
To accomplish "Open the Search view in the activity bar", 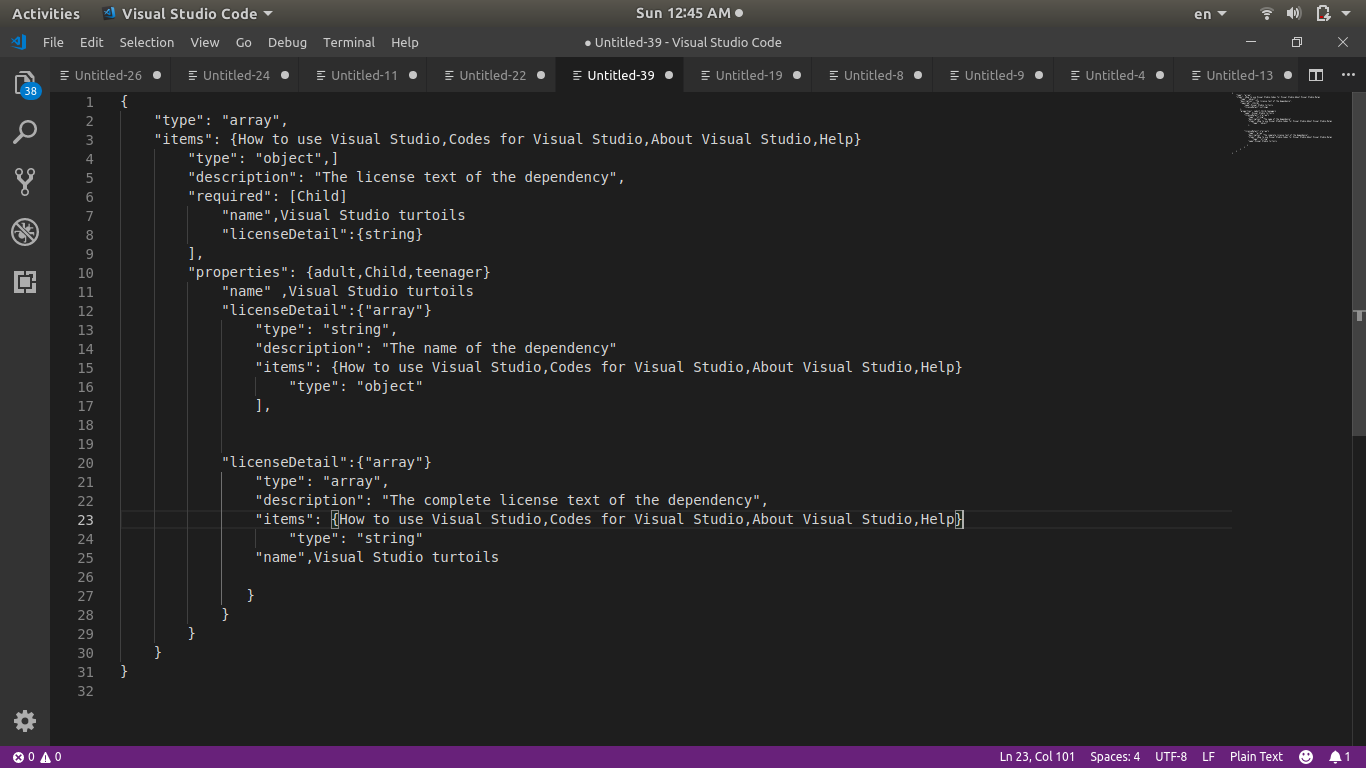I will coord(25,132).
